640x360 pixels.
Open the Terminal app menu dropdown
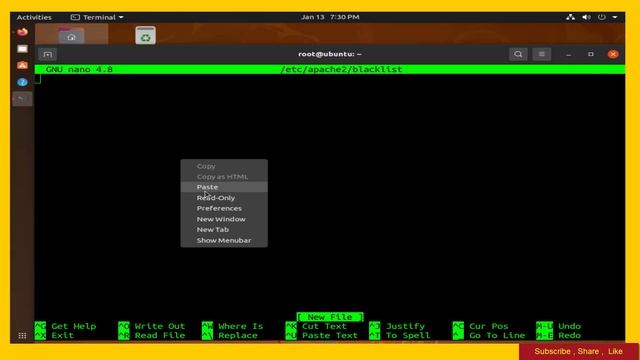pyautogui.click(x=97, y=17)
